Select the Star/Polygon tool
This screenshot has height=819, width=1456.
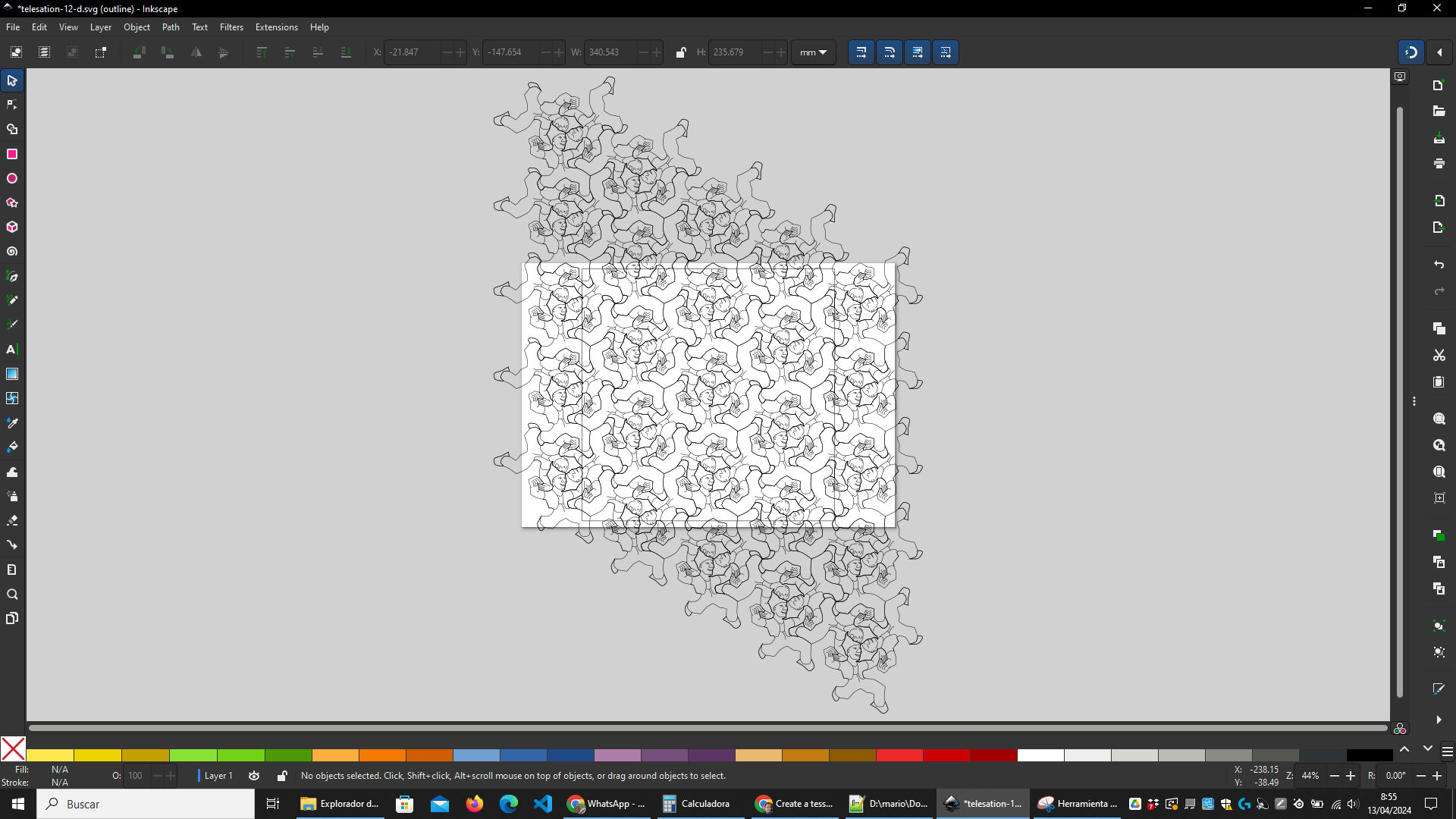coord(12,202)
